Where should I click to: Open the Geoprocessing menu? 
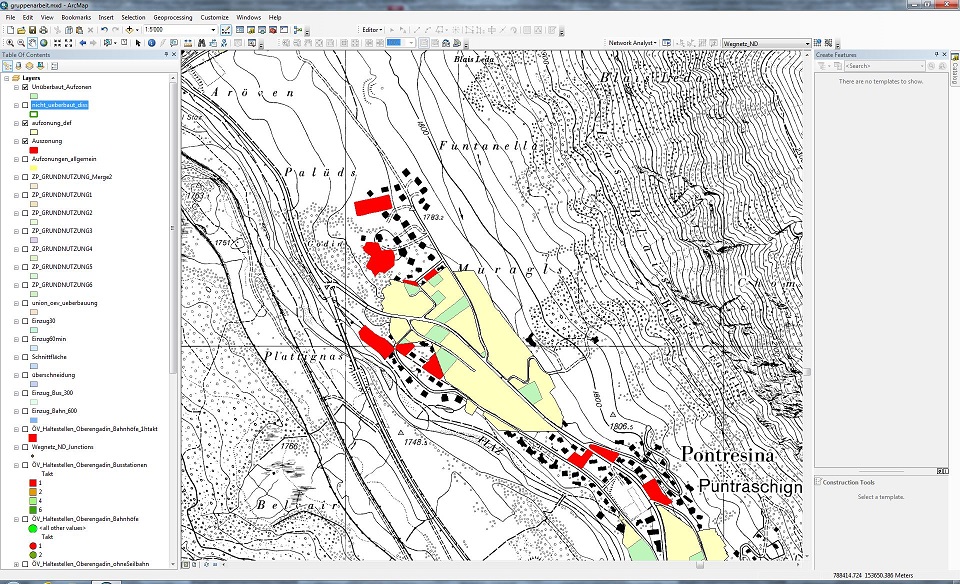(x=172, y=17)
